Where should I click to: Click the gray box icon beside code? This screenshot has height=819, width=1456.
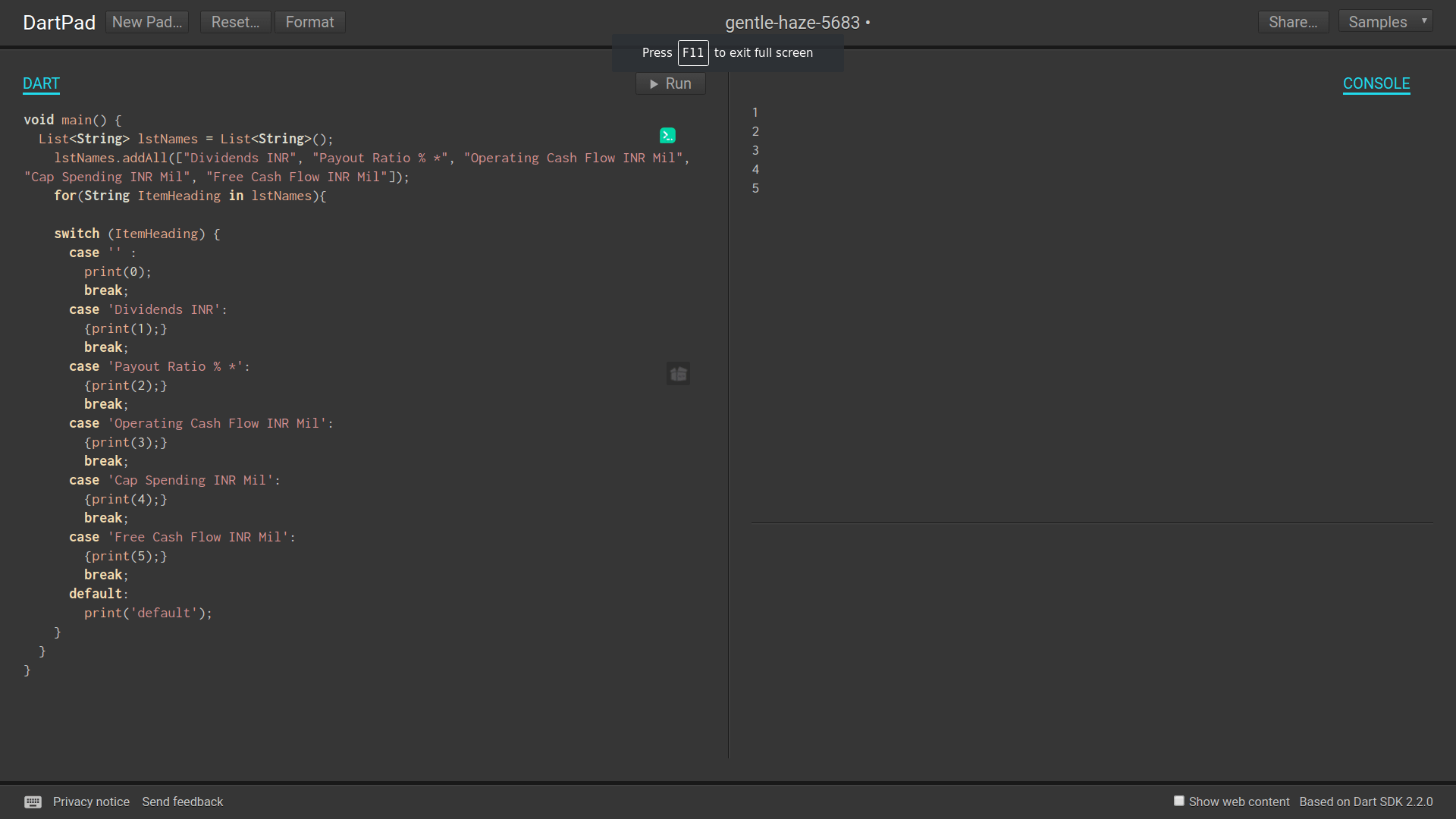pos(678,374)
